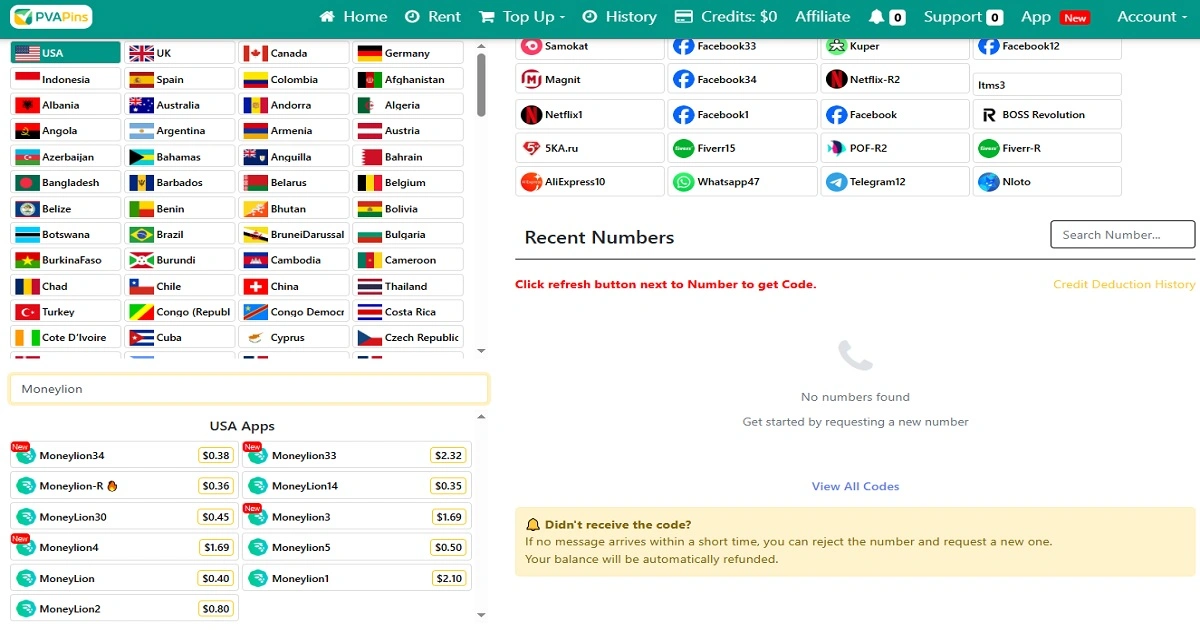Open the notifications bell icon
The image size is (1200, 630).
pyautogui.click(x=877, y=17)
